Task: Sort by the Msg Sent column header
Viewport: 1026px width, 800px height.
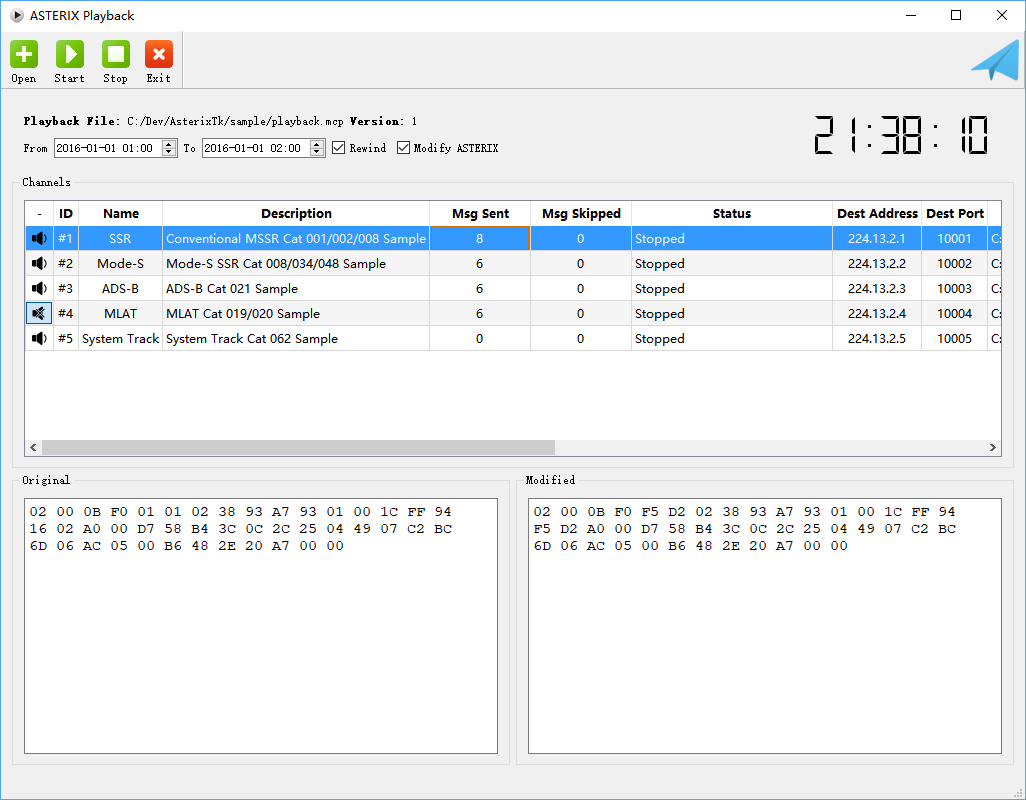Action: pos(480,214)
